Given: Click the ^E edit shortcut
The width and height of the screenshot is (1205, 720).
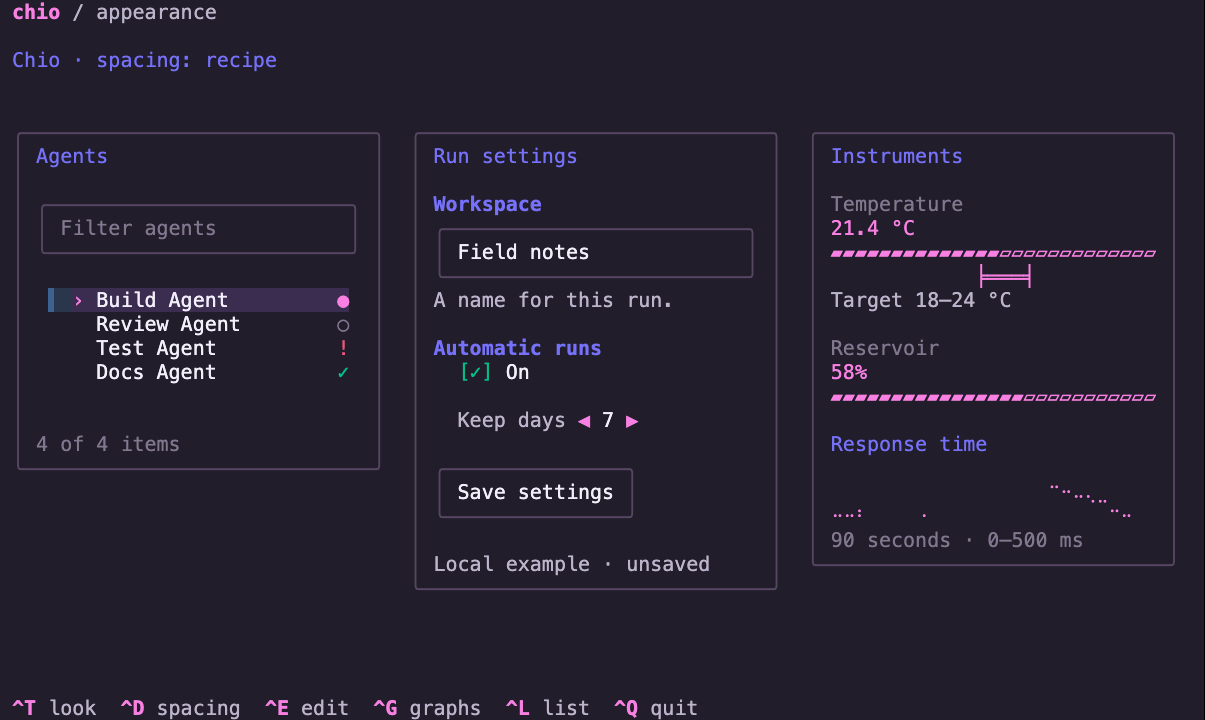Looking at the screenshot, I should pos(307,708).
